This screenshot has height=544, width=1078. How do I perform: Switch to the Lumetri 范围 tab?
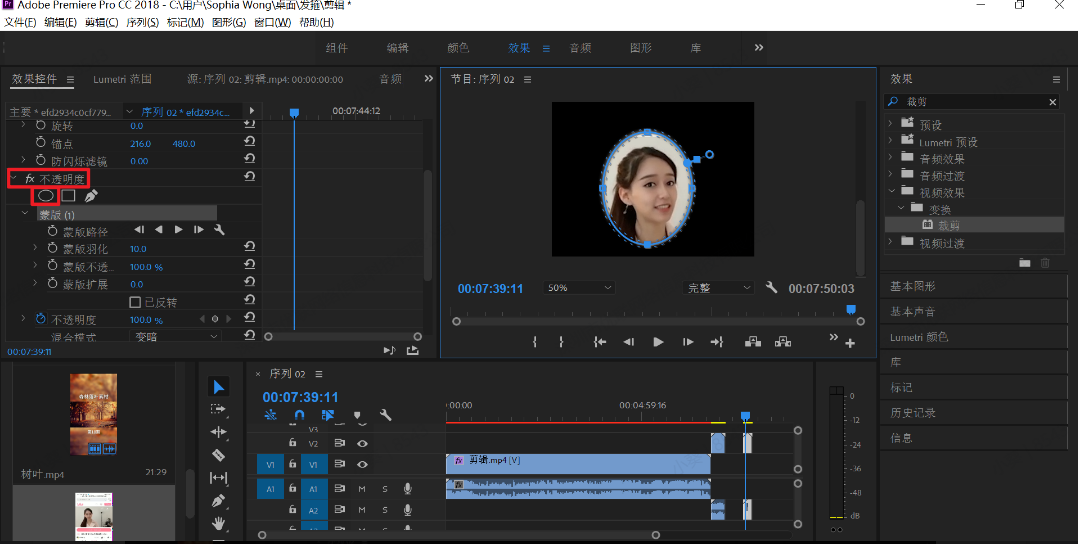pos(122,79)
